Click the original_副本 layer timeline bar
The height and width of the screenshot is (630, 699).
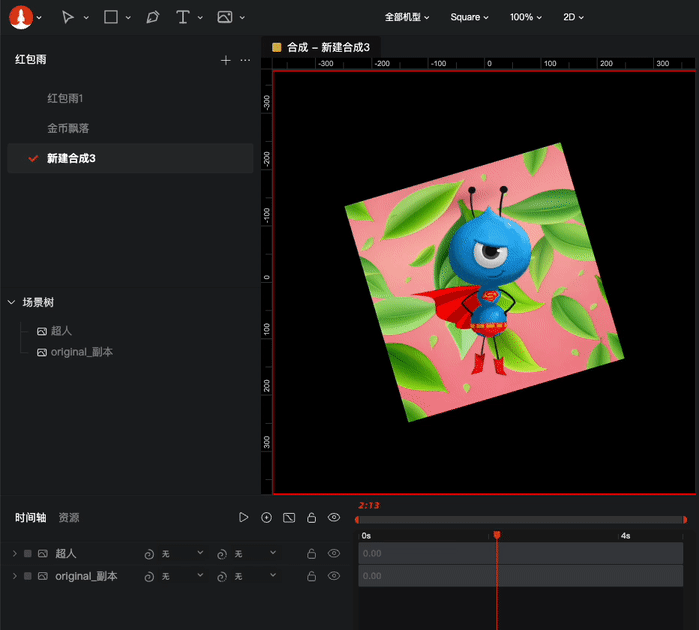point(521,576)
